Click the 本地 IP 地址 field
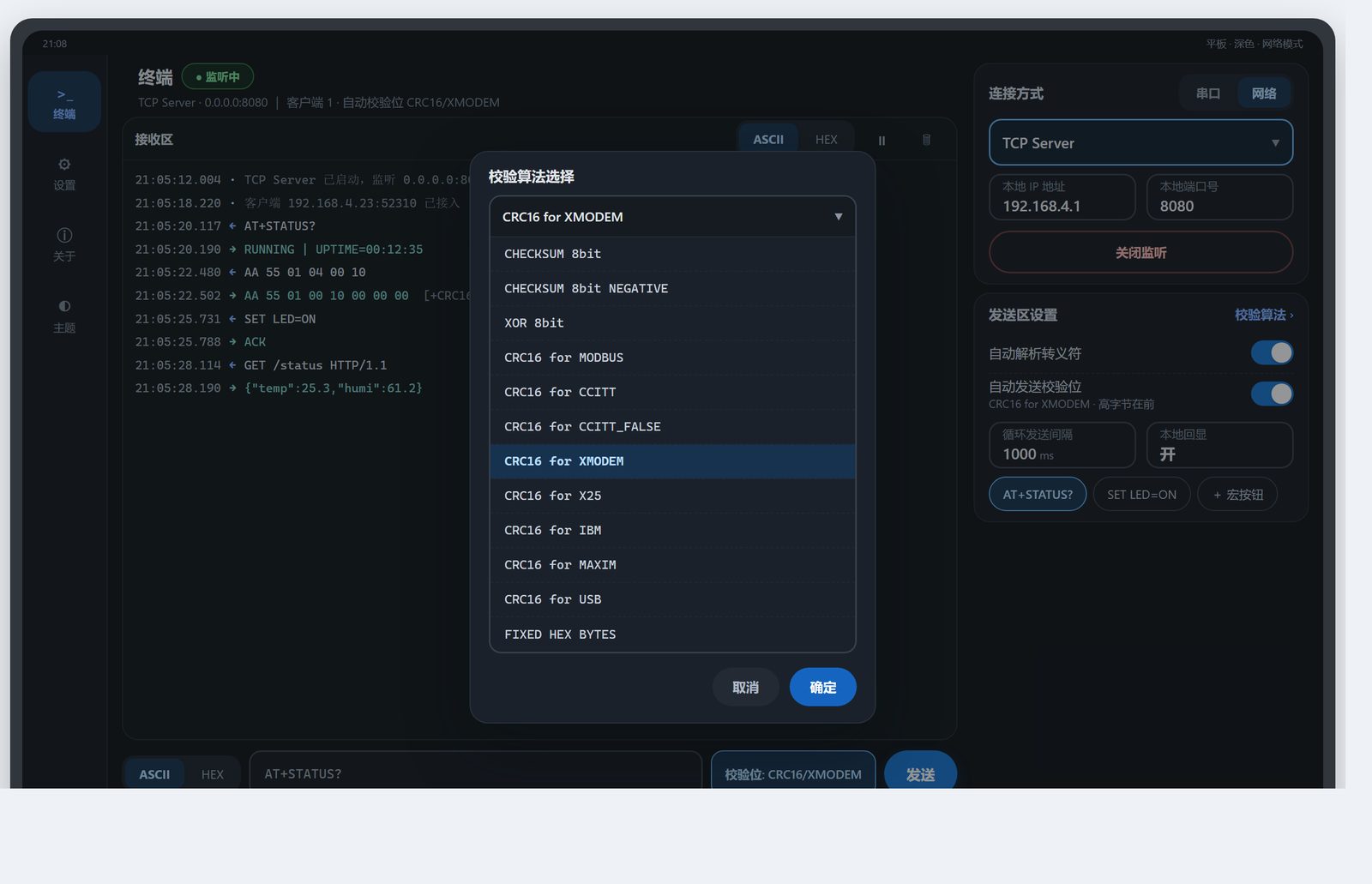 pyautogui.click(x=1062, y=197)
